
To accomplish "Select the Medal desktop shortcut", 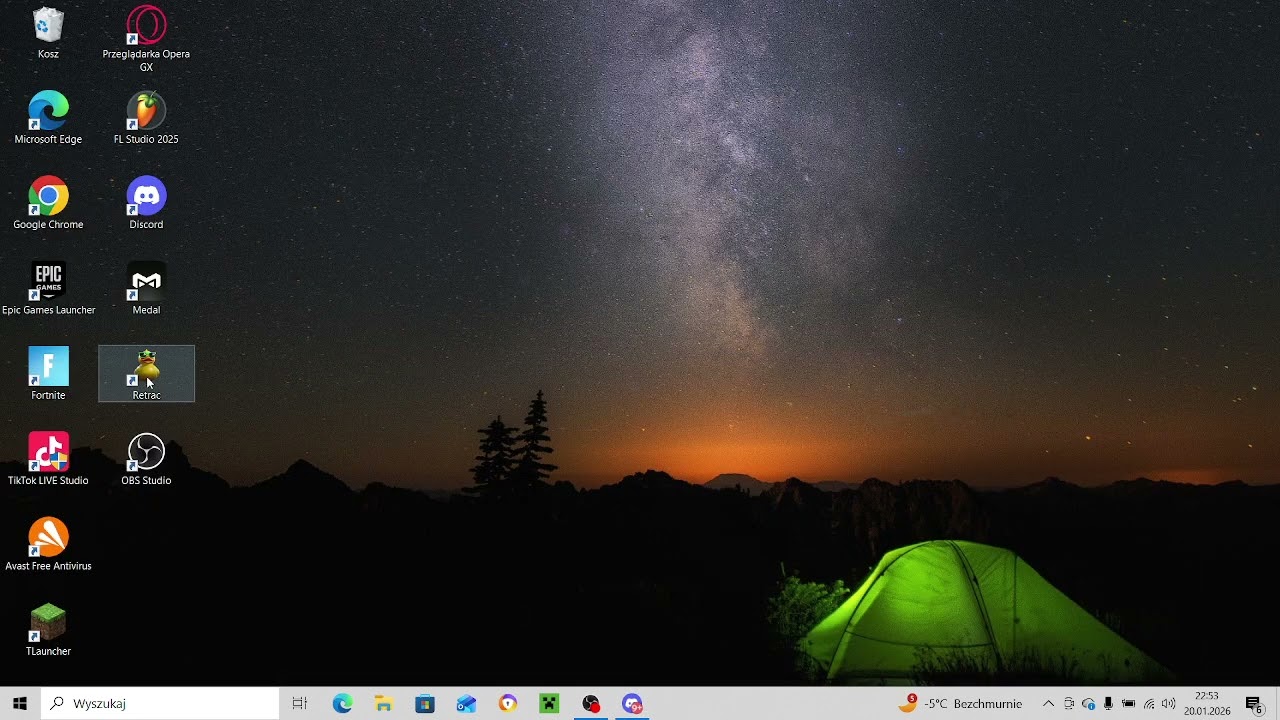I will coord(146,289).
